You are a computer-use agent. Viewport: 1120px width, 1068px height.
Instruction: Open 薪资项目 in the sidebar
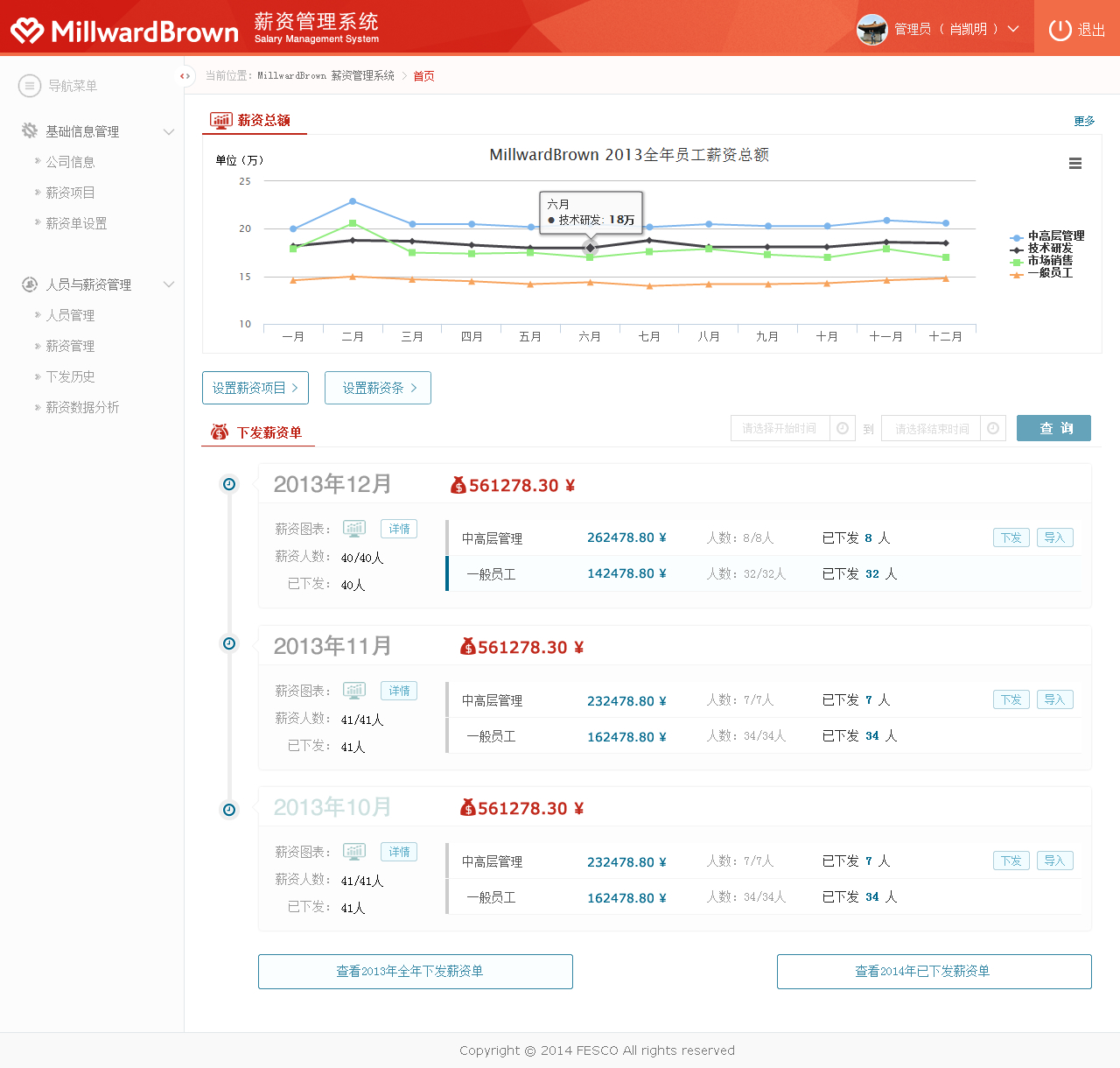coord(70,193)
